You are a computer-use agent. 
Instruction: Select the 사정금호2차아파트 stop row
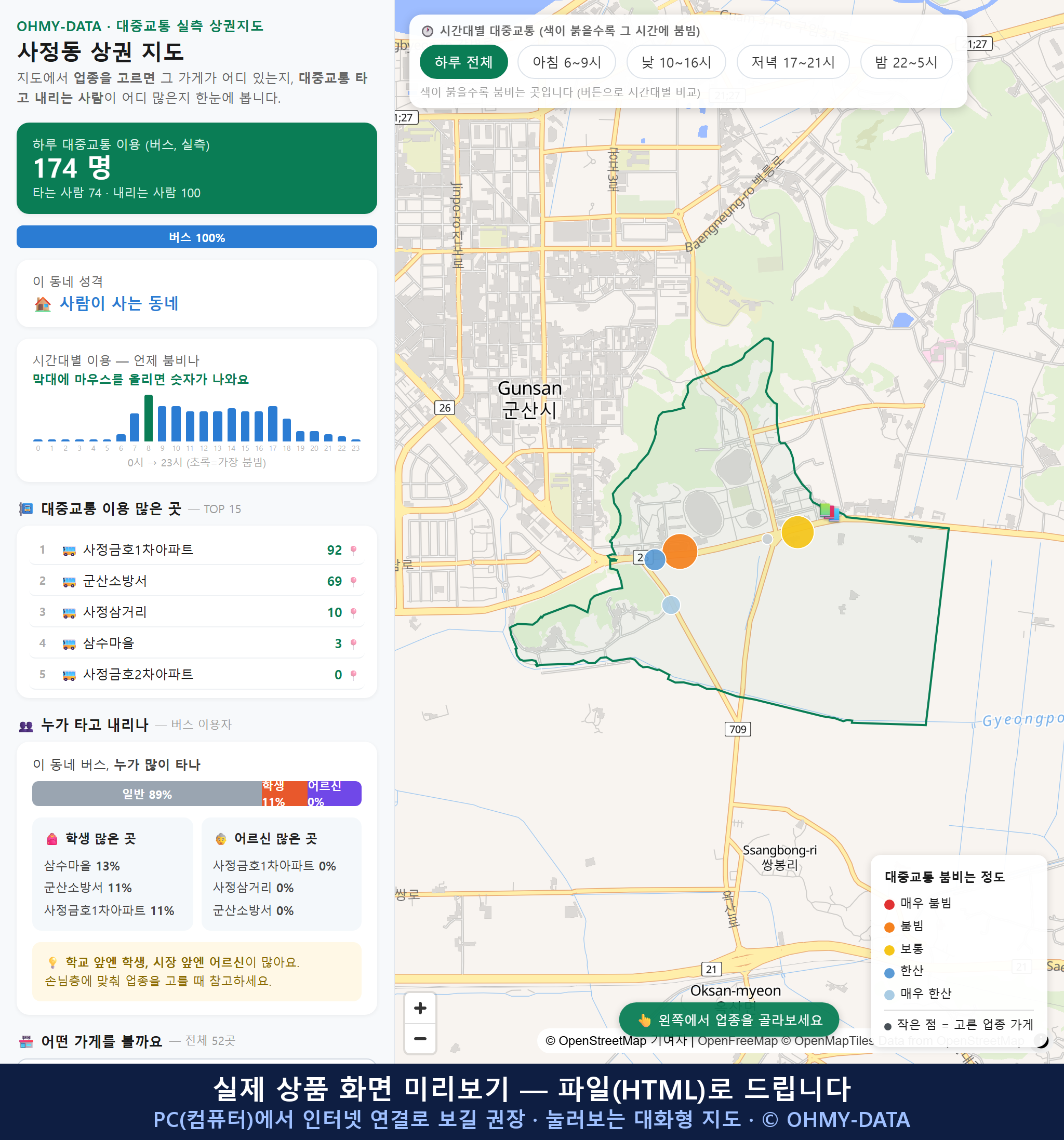pyautogui.click(x=197, y=674)
